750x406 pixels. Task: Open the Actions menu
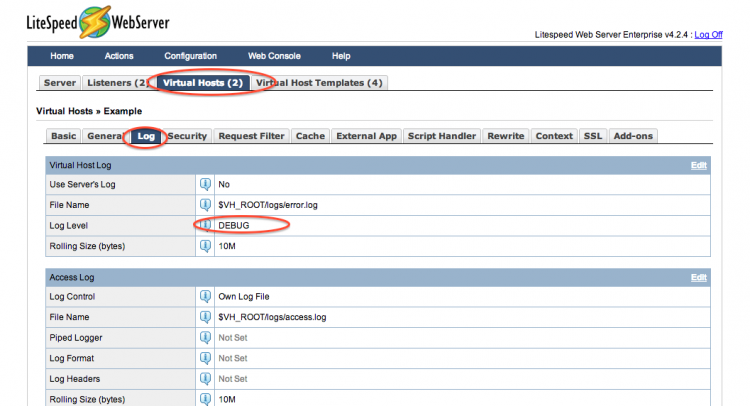119,56
